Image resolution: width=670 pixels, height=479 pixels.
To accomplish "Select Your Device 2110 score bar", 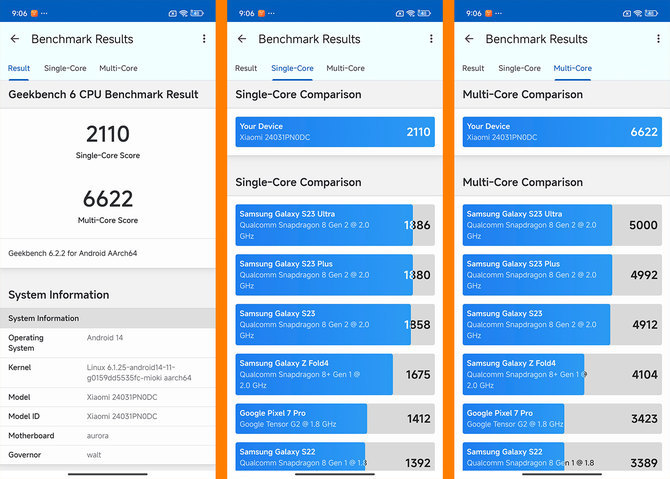I will (335, 132).
